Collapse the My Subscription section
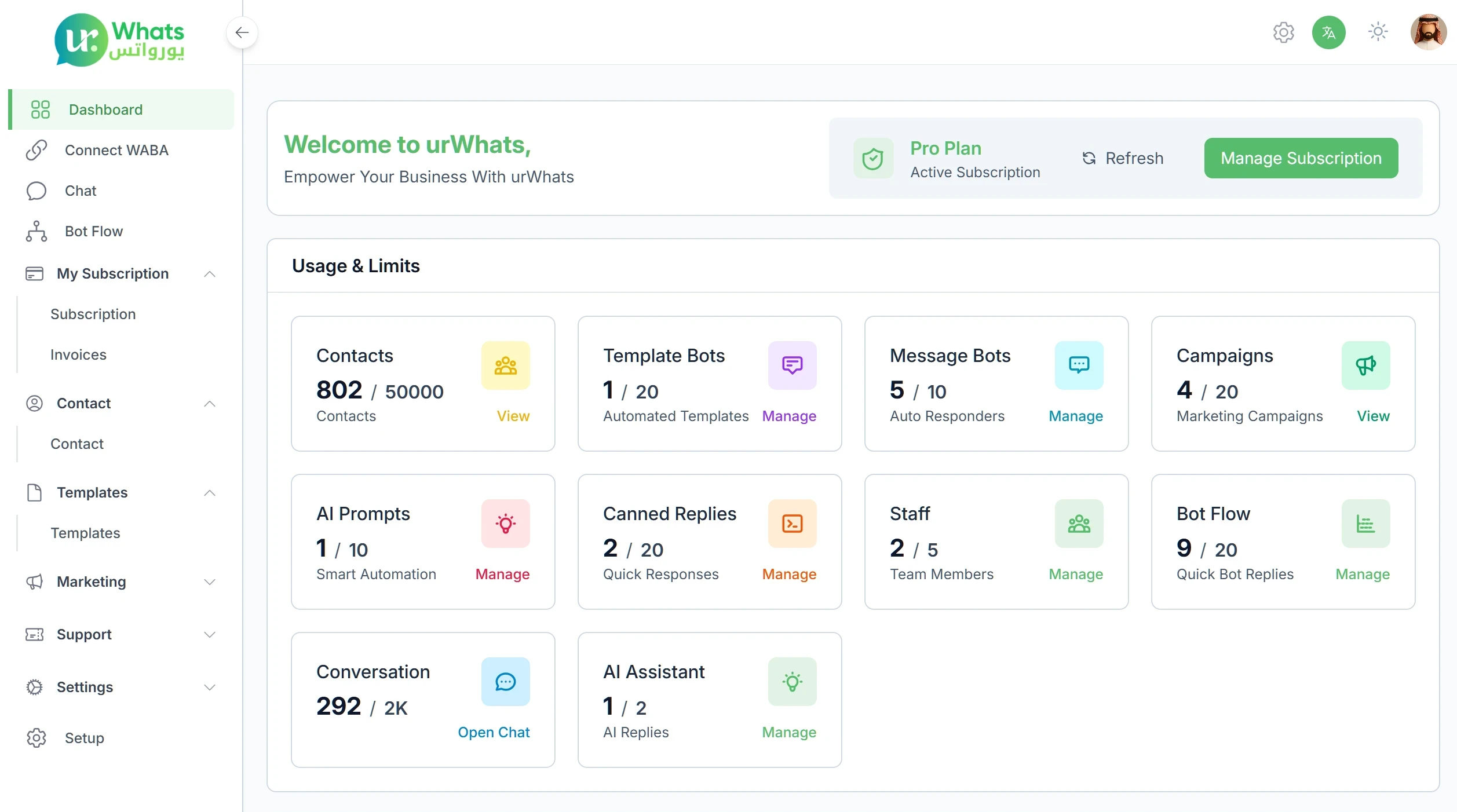The width and height of the screenshot is (1457, 812). 209,274
